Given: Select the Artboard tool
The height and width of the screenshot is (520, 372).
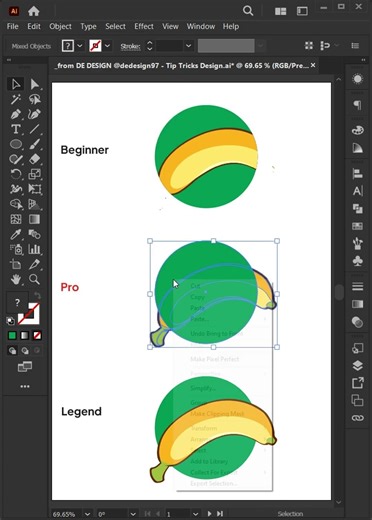Looking at the screenshot, I should tap(16, 264).
